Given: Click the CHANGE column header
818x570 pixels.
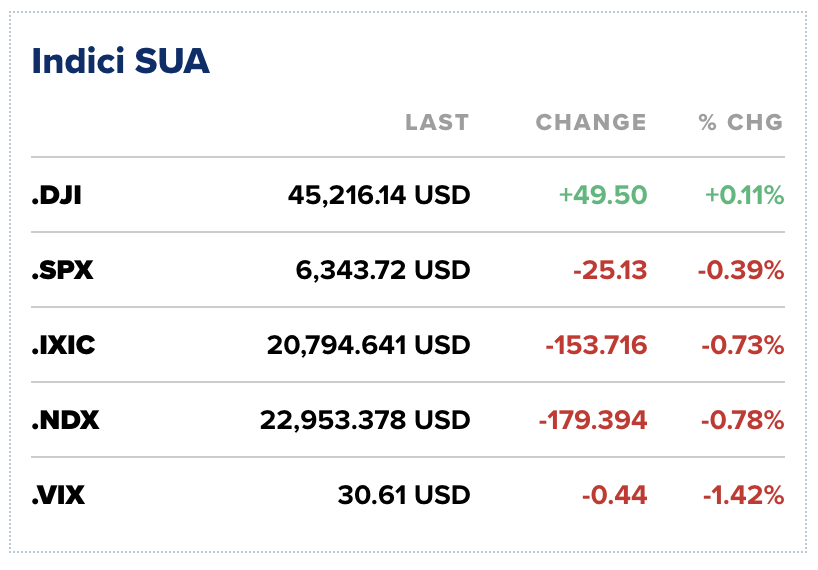Looking at the screenshot, I should coord(591,123).
